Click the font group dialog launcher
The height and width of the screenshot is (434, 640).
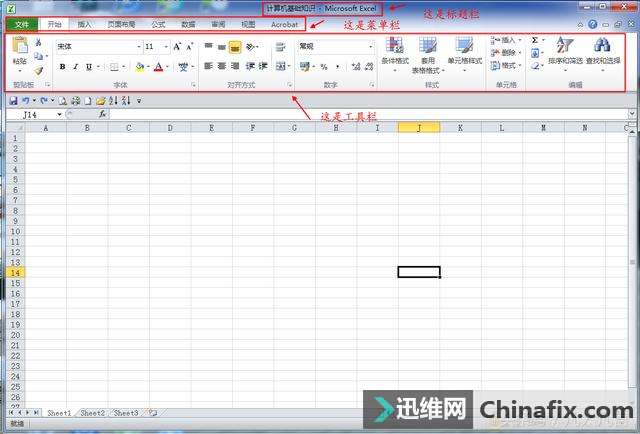(x=193, y=85)
